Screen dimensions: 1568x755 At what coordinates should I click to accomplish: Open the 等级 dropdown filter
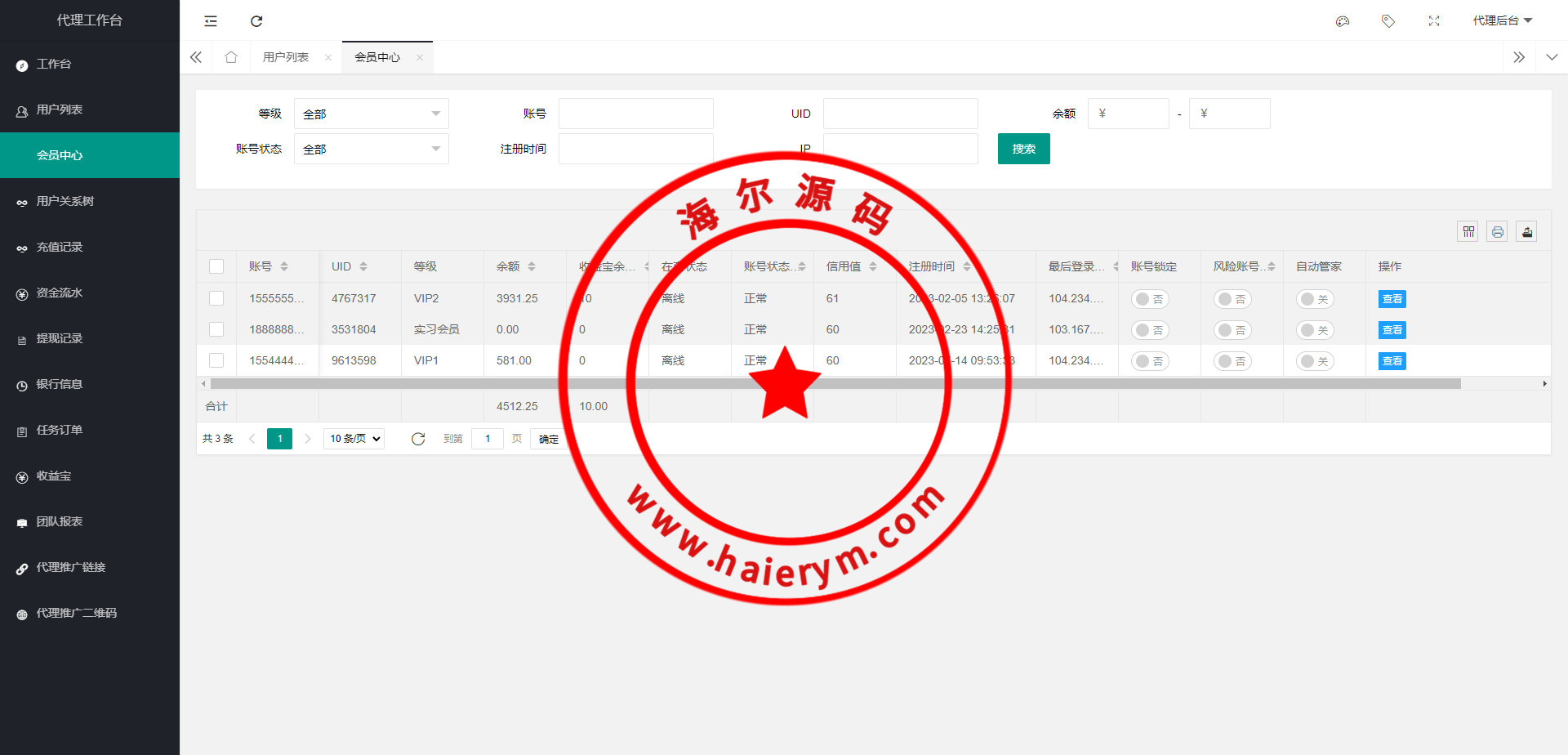click(371, 114)
